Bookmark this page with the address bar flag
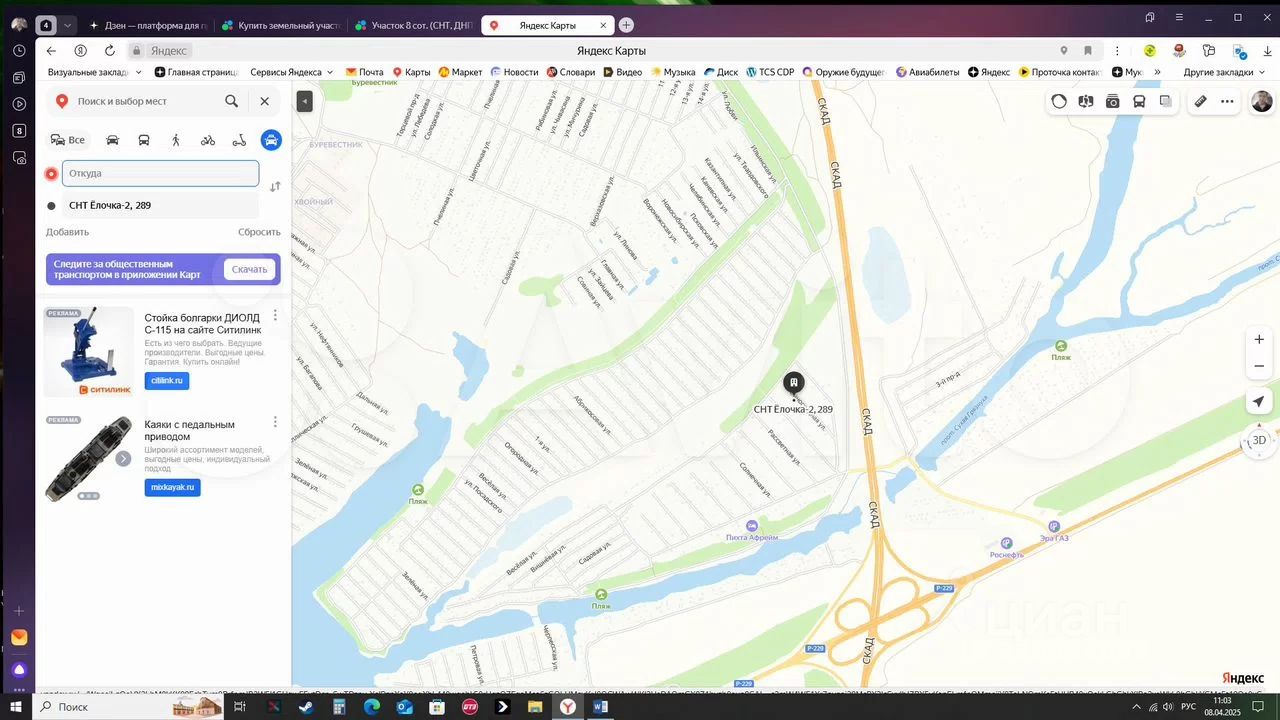Viewport: 1280px width, 720px height. (1088, 51)
